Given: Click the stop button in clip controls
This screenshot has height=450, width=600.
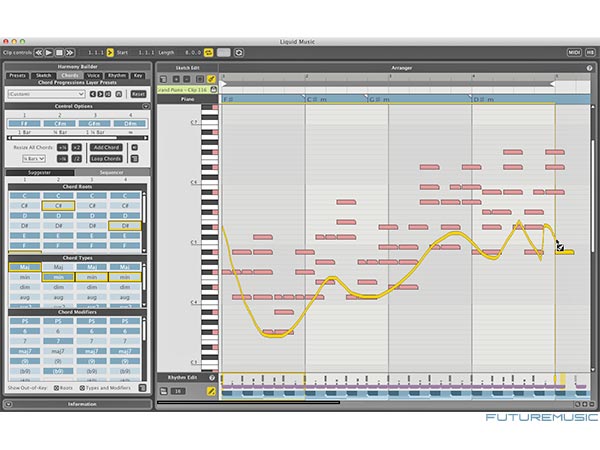Looking at the screenshot, I should coord(59,53).
